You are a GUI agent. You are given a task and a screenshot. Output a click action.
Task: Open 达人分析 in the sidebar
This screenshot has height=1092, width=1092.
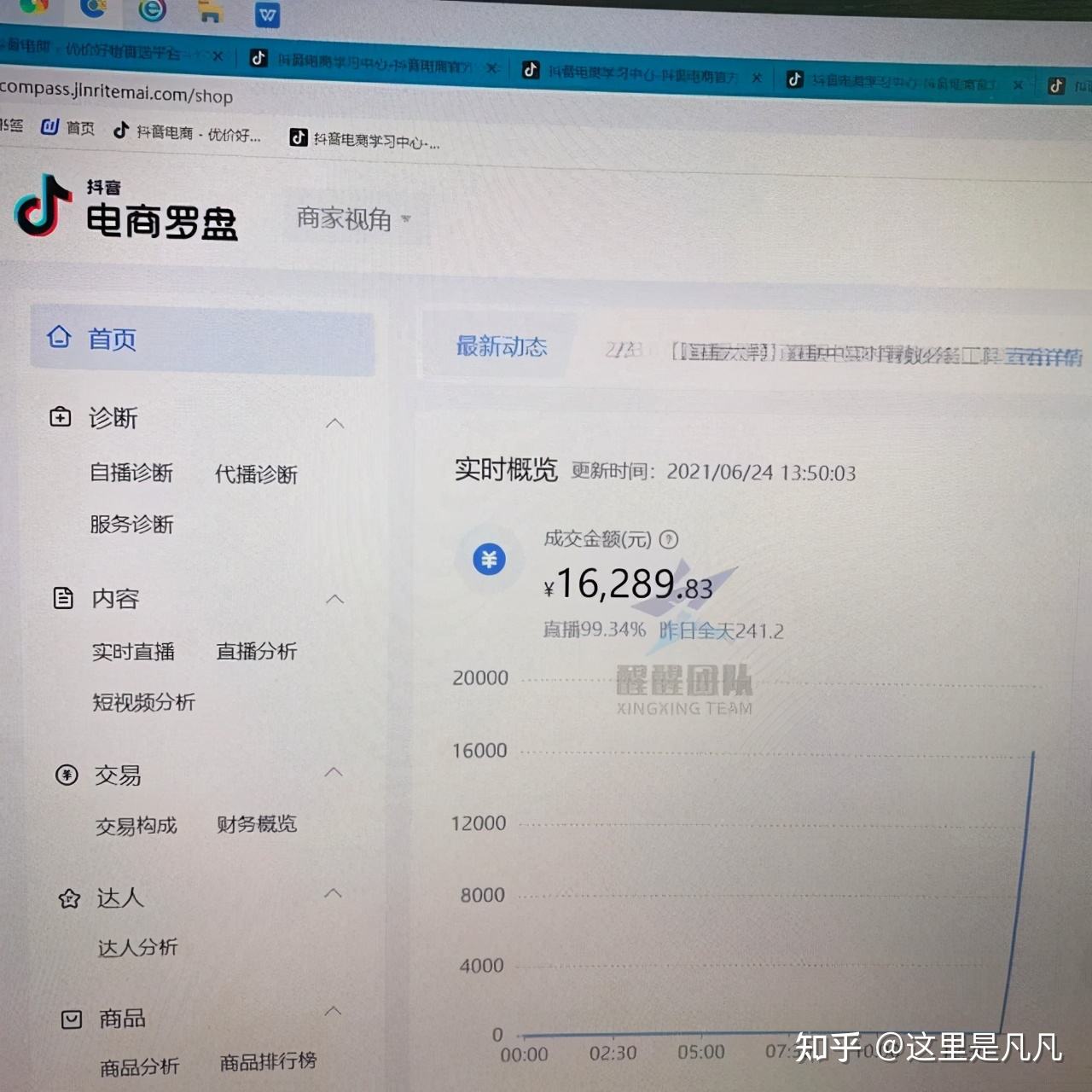pyautogui.click(x=137, y=947)
